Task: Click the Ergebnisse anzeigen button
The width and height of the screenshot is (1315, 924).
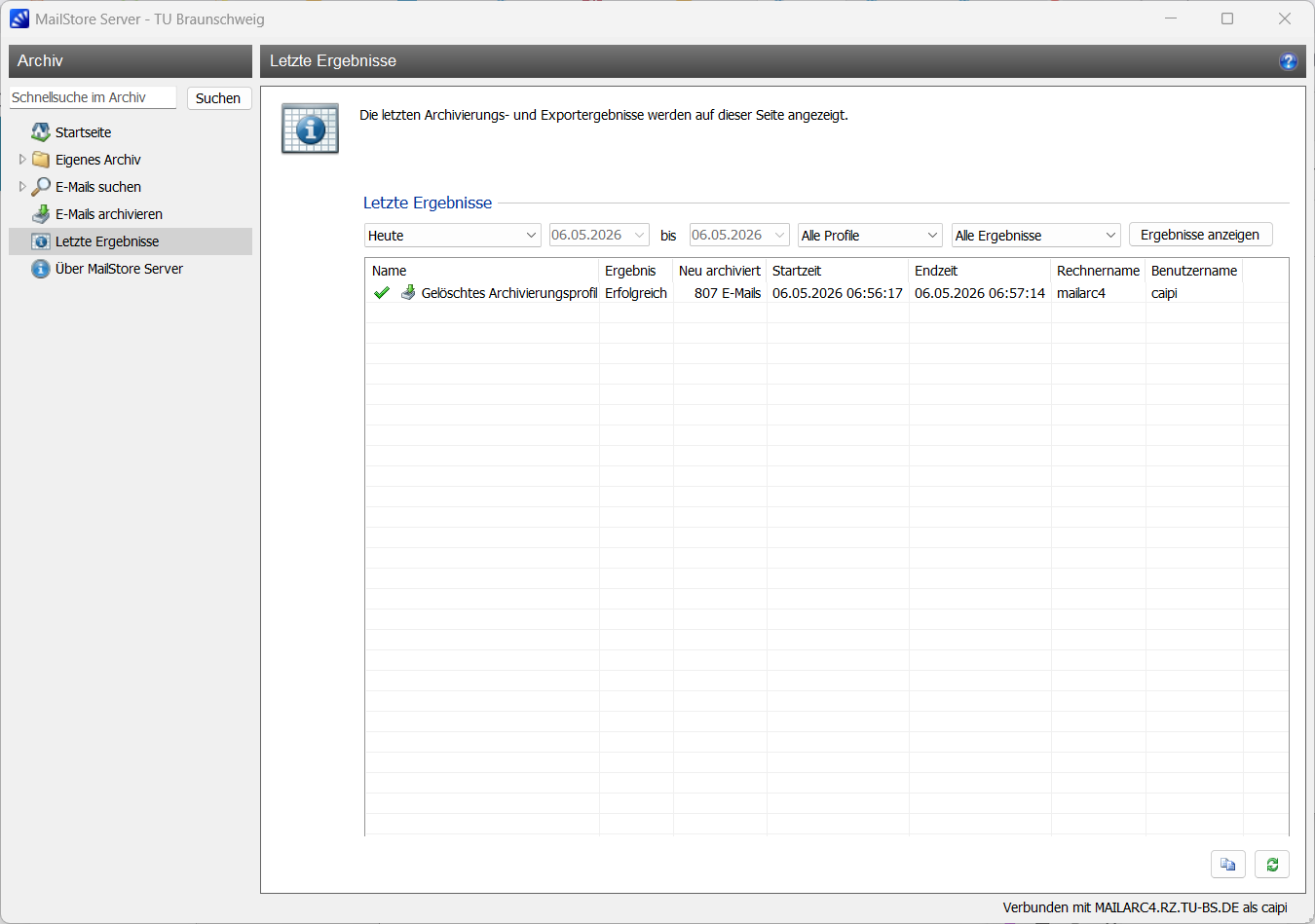Action: [x=1200, y=235]
